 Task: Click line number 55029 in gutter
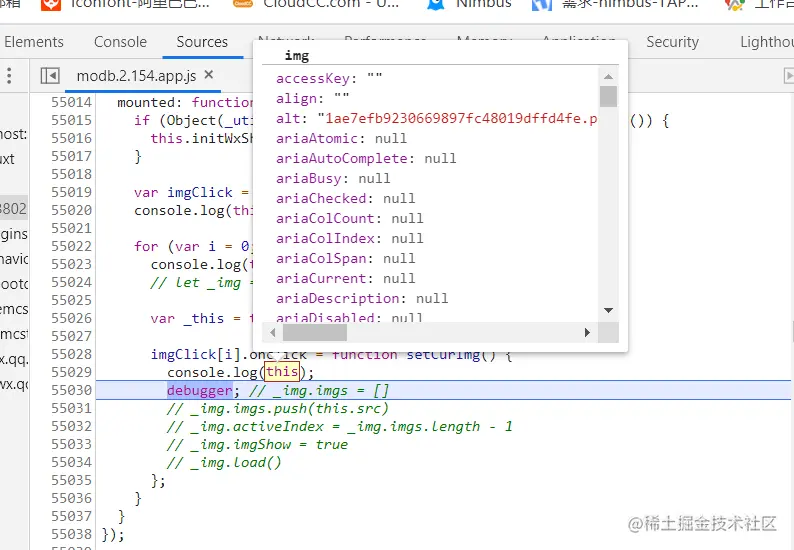click(x=71, y=372)
